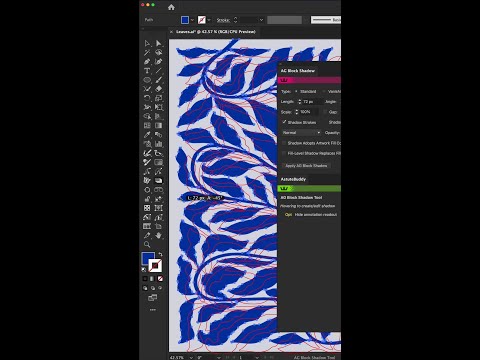Screen dimensions: 480x360
Task: Toggle the Shadow Strokes checkbox
Action: tap(284, 122)
